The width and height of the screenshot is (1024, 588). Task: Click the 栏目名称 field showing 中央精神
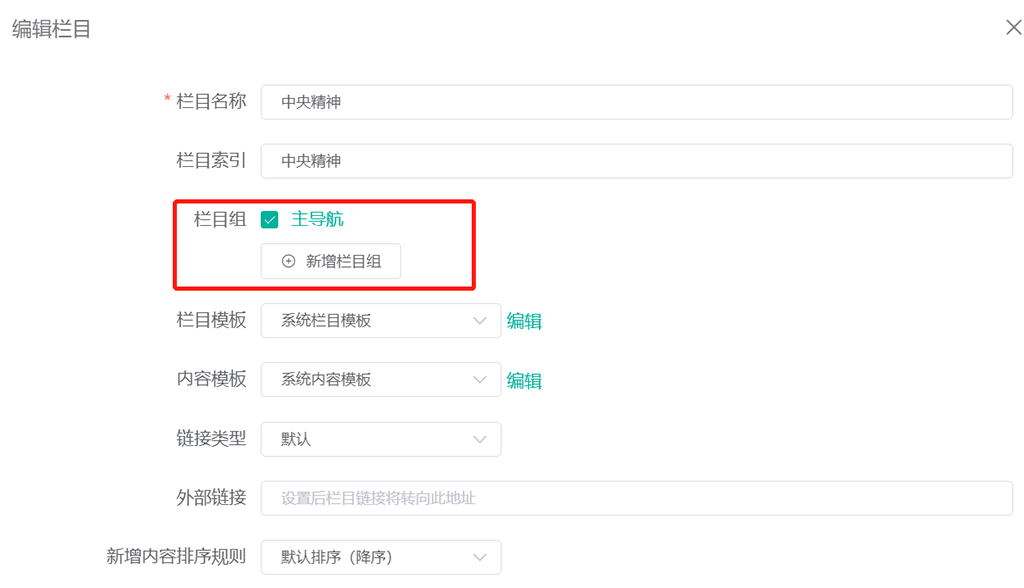(636, 101)
